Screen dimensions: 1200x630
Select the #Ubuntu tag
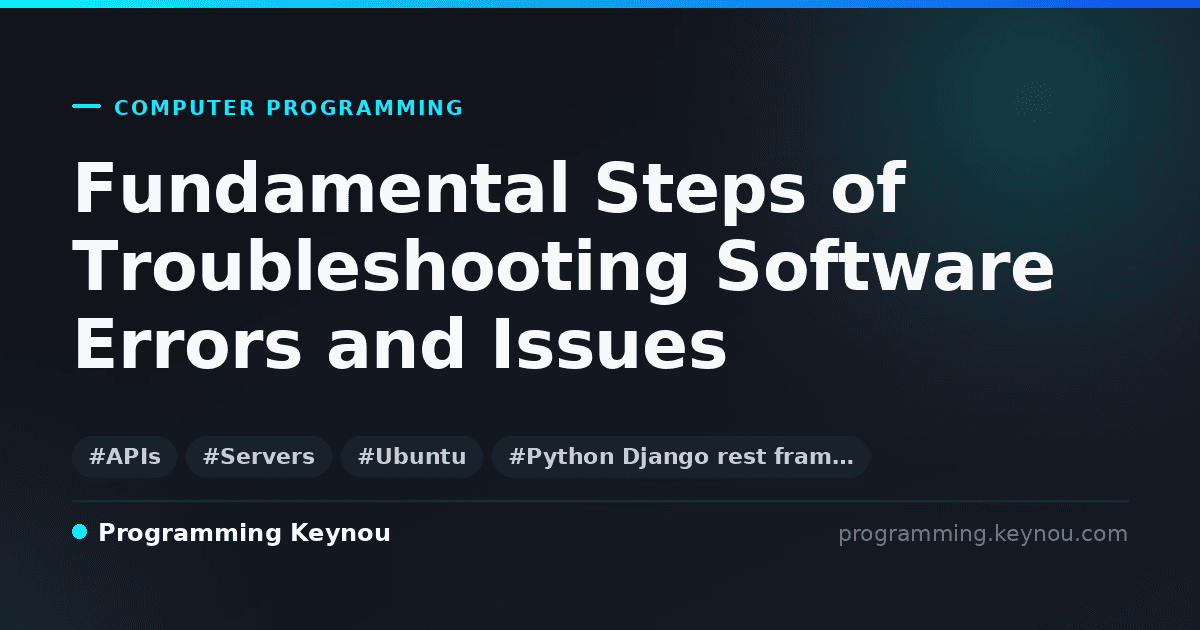pos(412,457)
